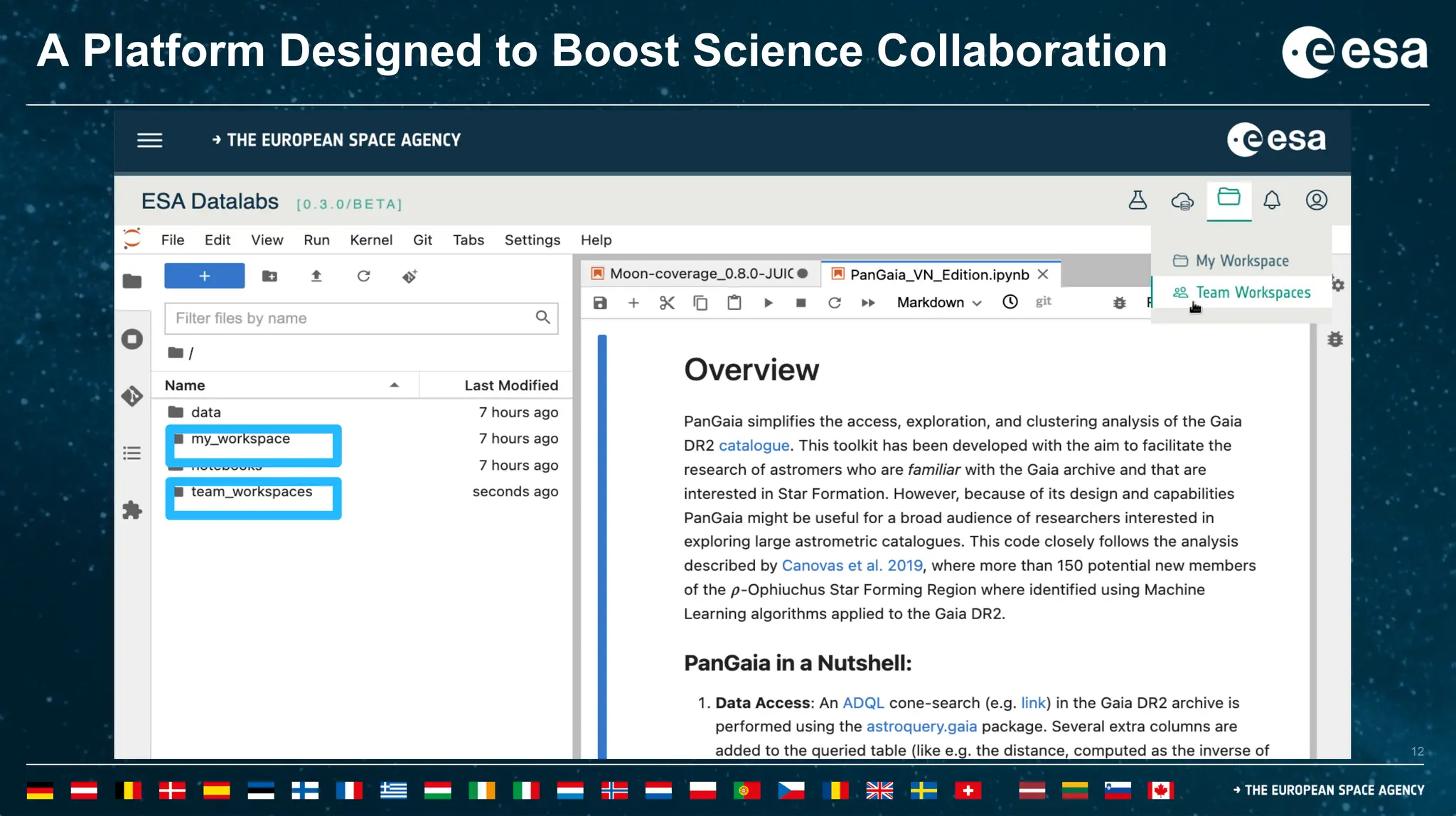
Task: Open the notifications bell icon
Action: pos(1272,200)
